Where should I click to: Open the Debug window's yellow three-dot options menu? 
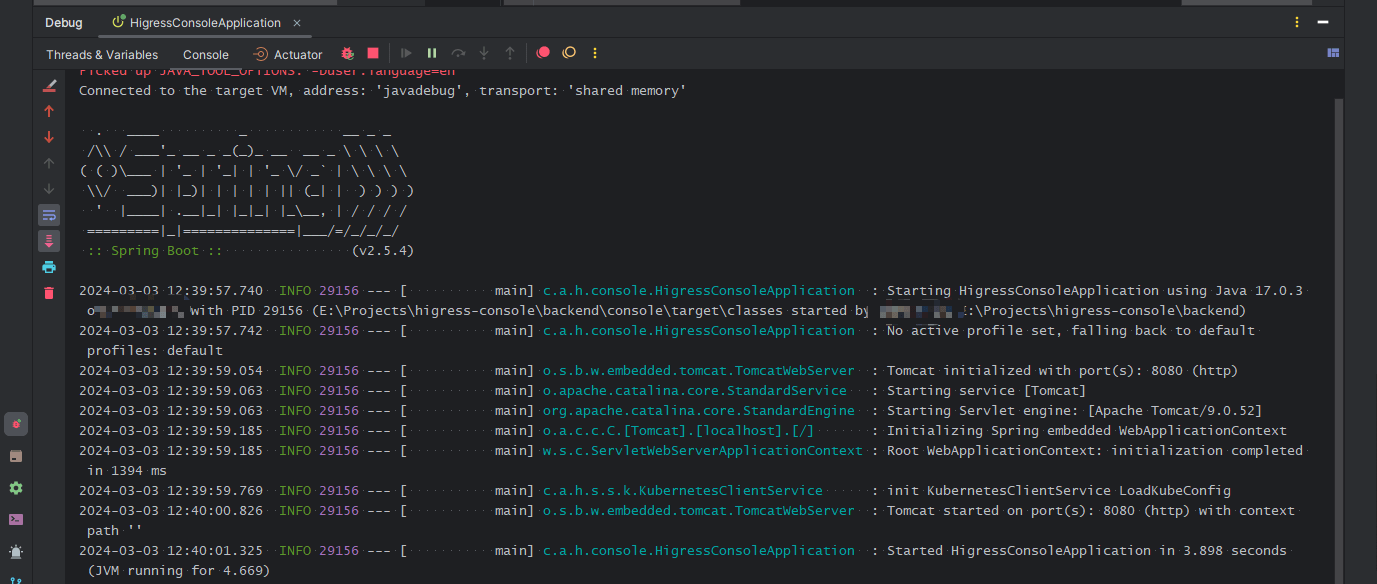click(1298, 22)
